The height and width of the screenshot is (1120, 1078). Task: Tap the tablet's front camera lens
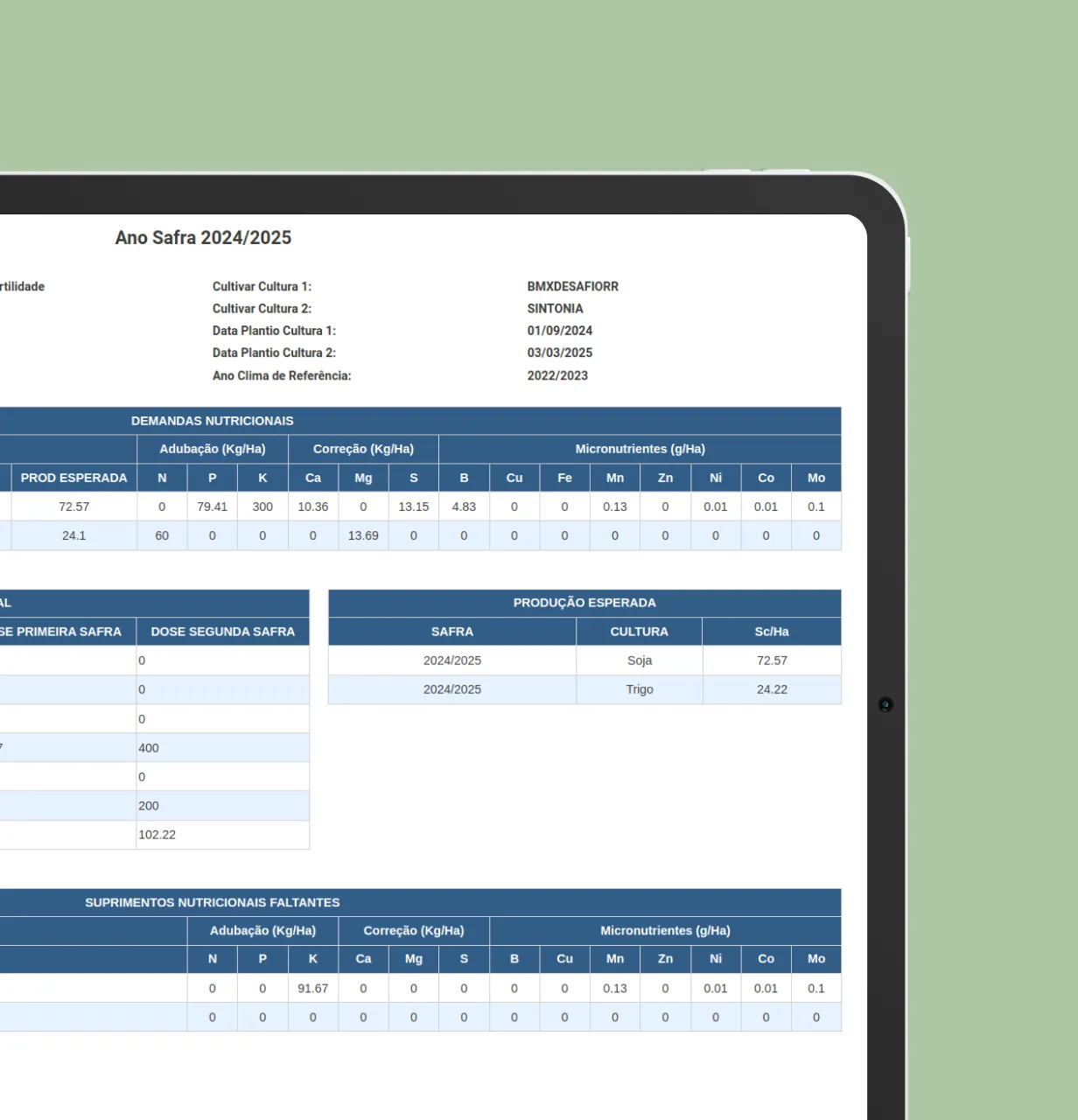coord(885,704)
